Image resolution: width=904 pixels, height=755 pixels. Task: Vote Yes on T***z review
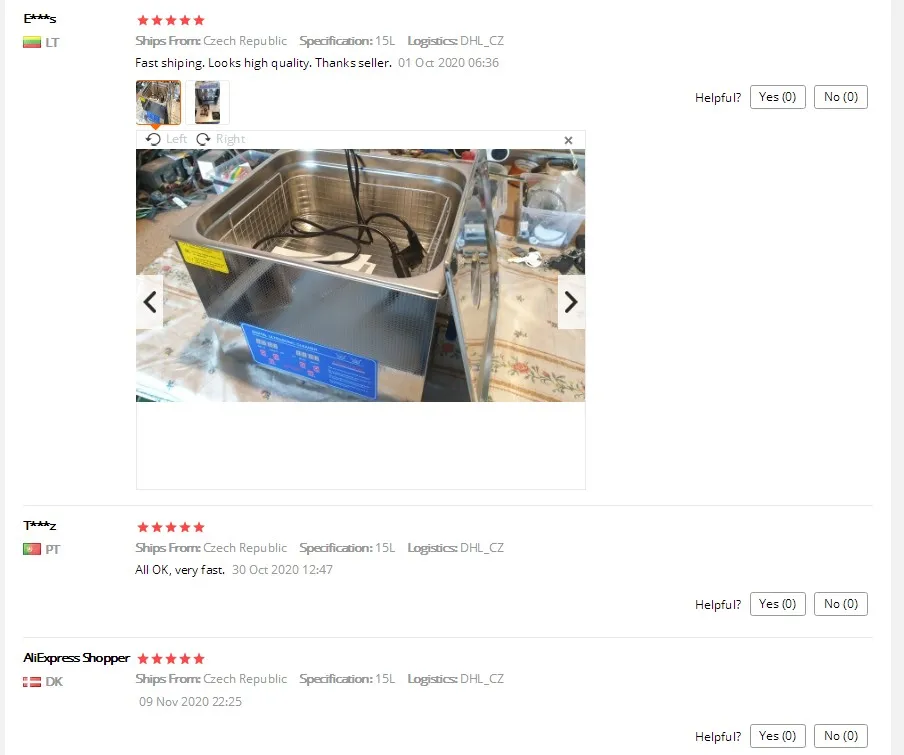tap(777, 604)
